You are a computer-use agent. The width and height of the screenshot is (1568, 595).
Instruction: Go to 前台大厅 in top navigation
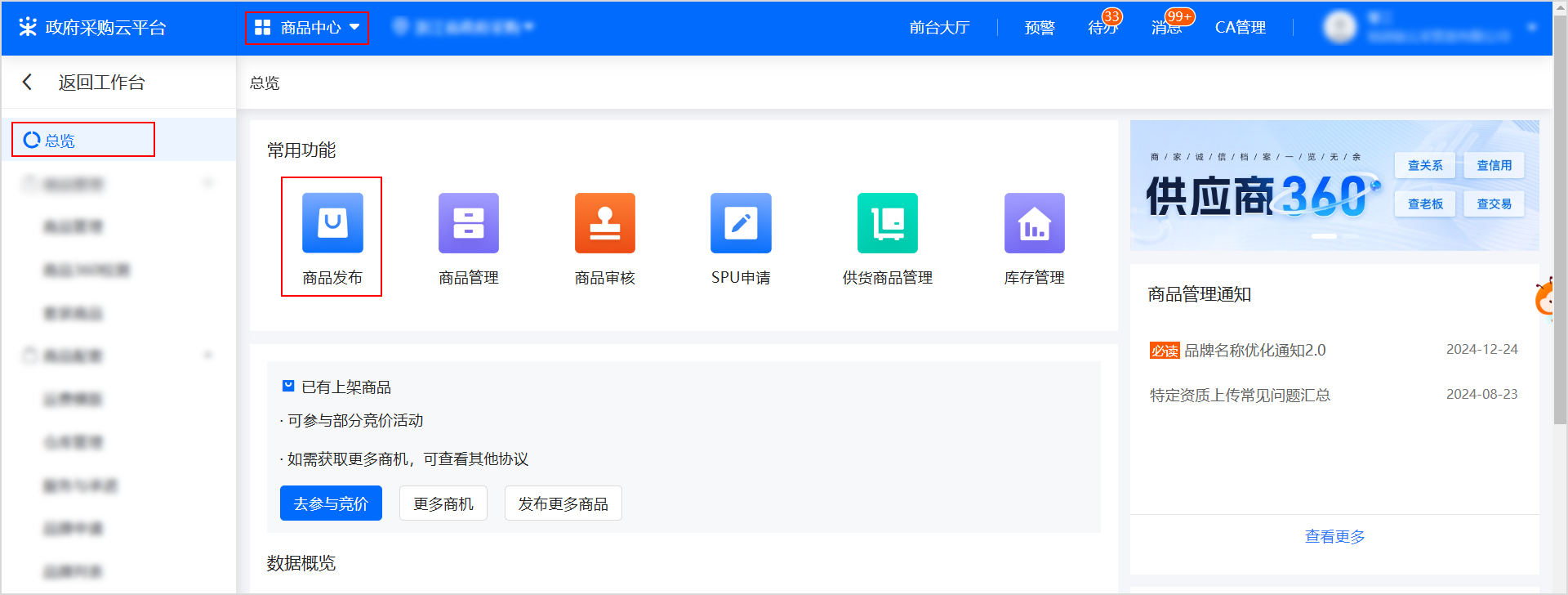(x=939, y=28)
